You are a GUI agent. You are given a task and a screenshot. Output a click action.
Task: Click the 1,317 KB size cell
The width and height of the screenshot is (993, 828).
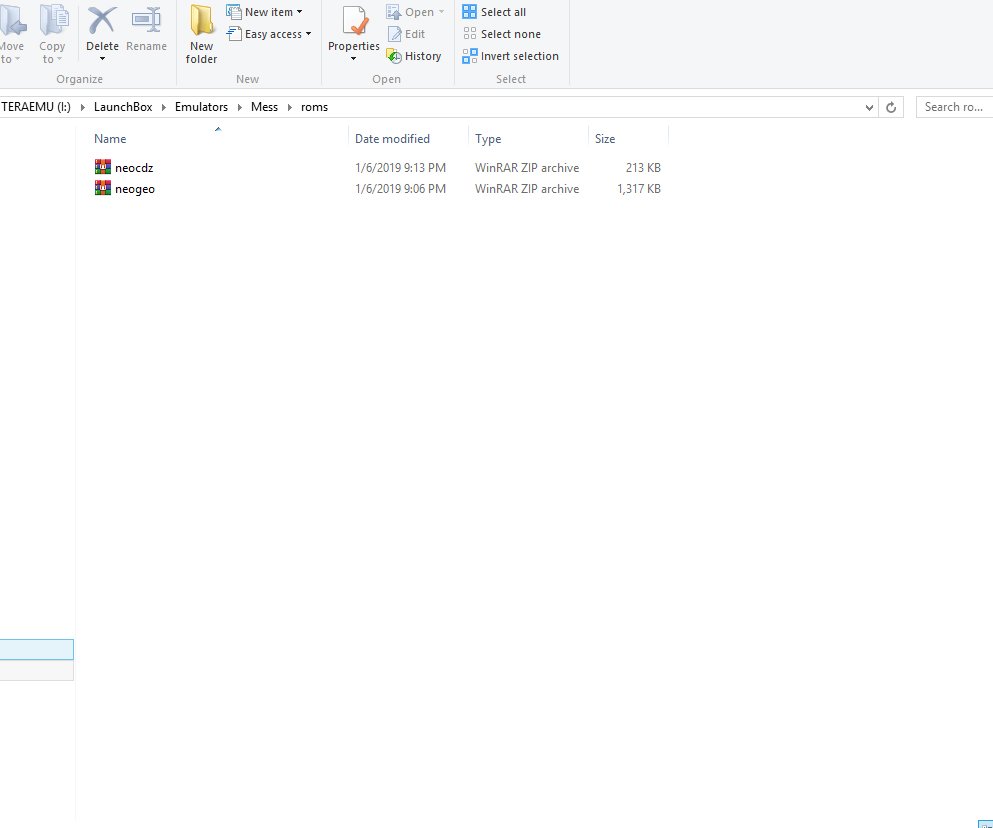pyautogui.click(x=638, y=189)
